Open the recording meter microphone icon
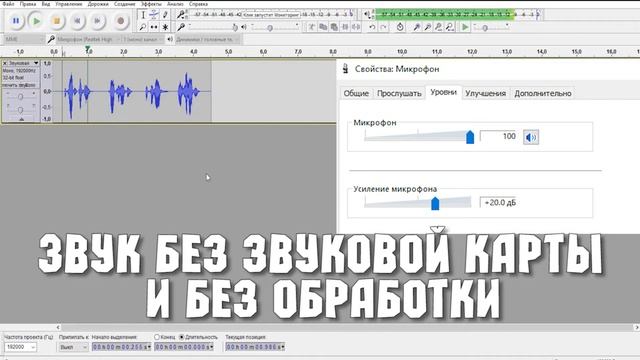The image size is (640, 360). (x=181, y=15)
